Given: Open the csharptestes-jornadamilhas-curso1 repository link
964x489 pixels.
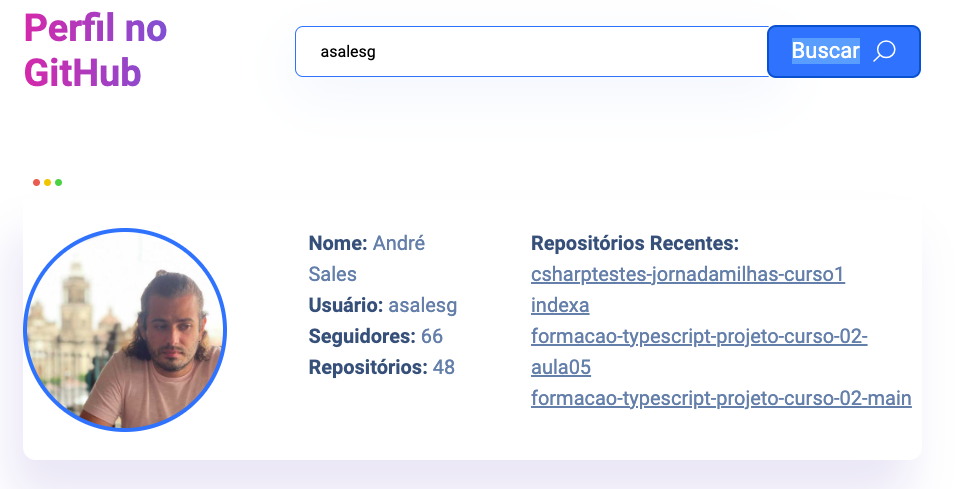Looking at the screenshot, I should click(x=687, y=274).
